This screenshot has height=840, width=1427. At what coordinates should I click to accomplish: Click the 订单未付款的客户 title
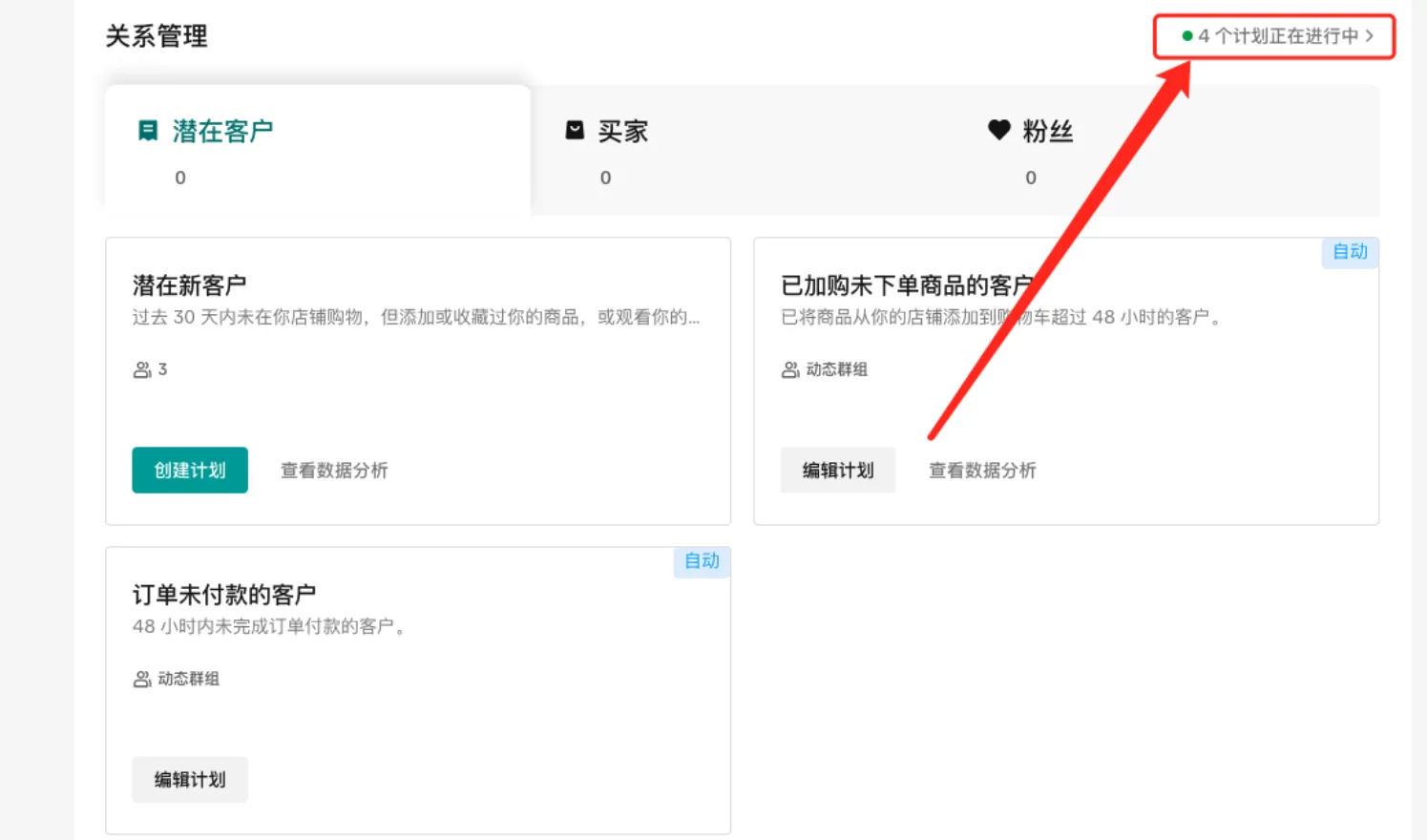(224, 595)
